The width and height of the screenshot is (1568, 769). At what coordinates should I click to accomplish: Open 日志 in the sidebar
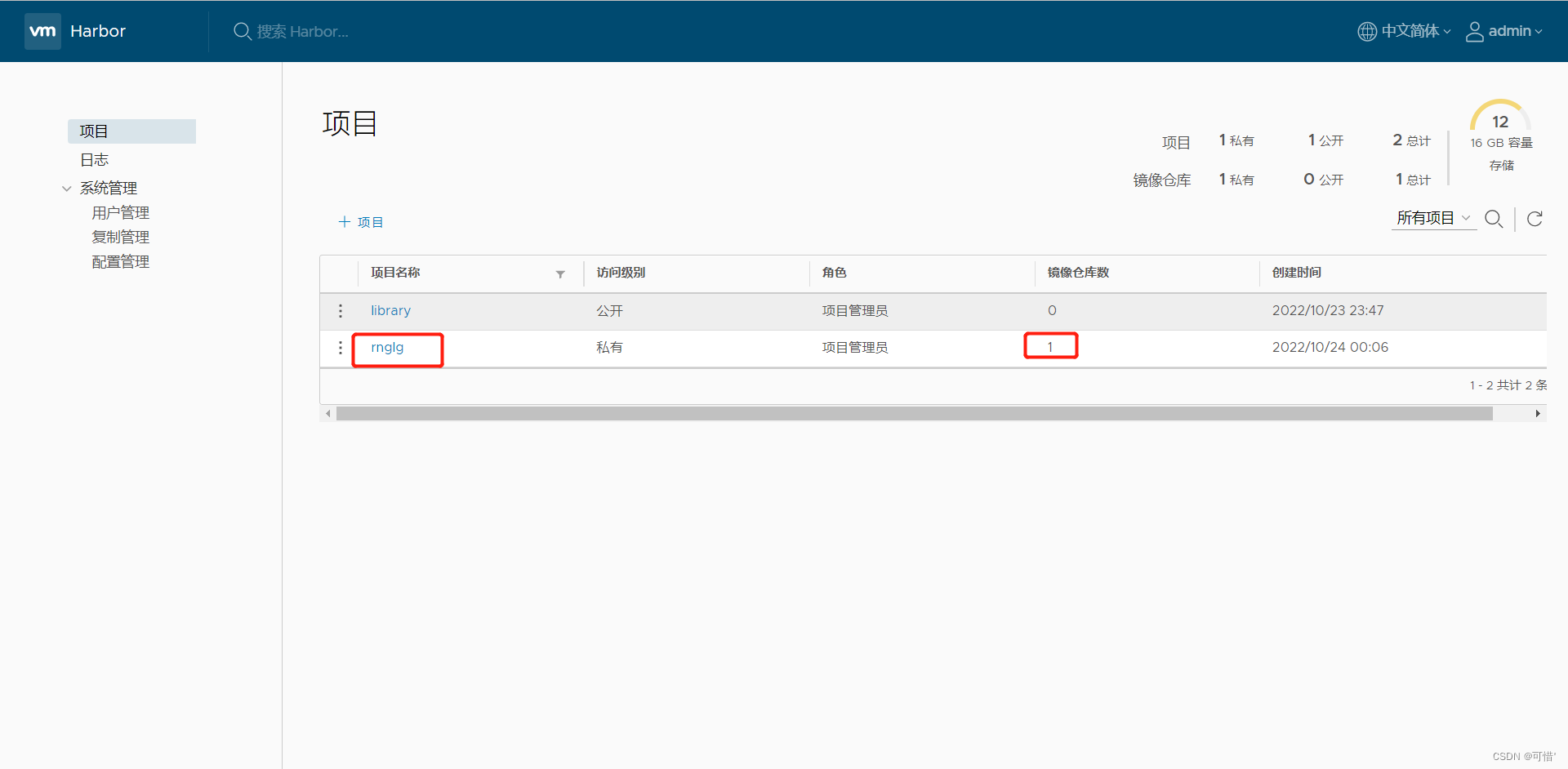tap(94, 160)
